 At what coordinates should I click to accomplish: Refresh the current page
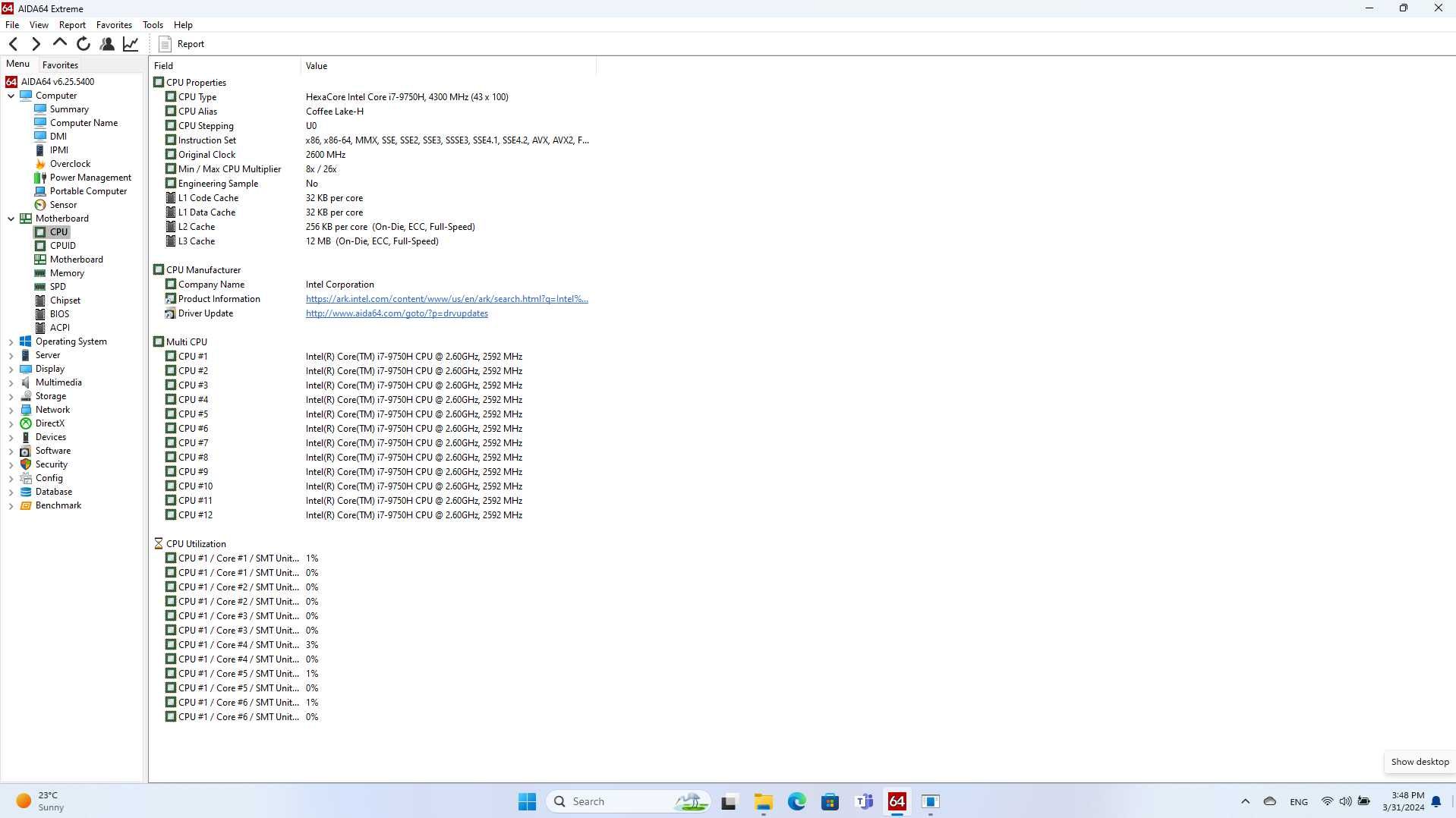point(84,44)
